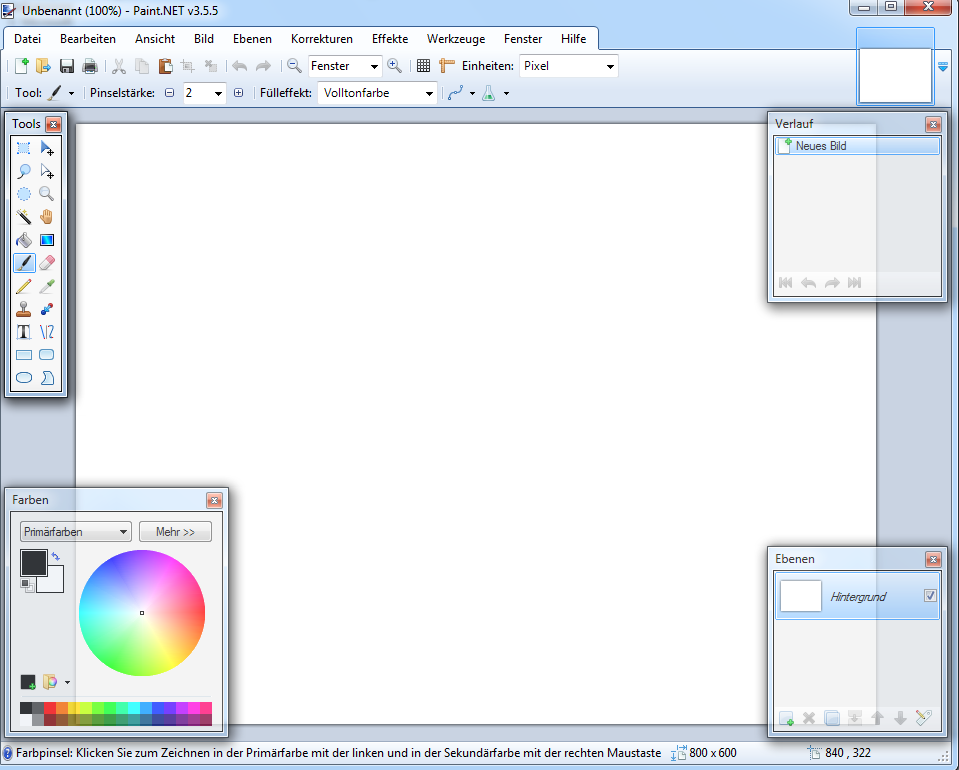
Task: Activate the Color Picker tool
Action: tap(47, 286)
